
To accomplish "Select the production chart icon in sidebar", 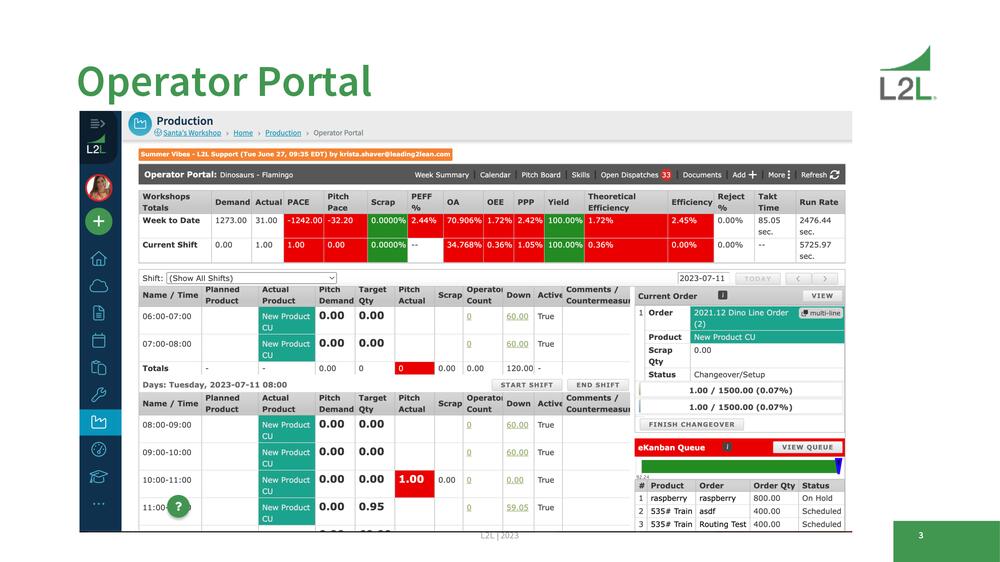I will (99, 422).
